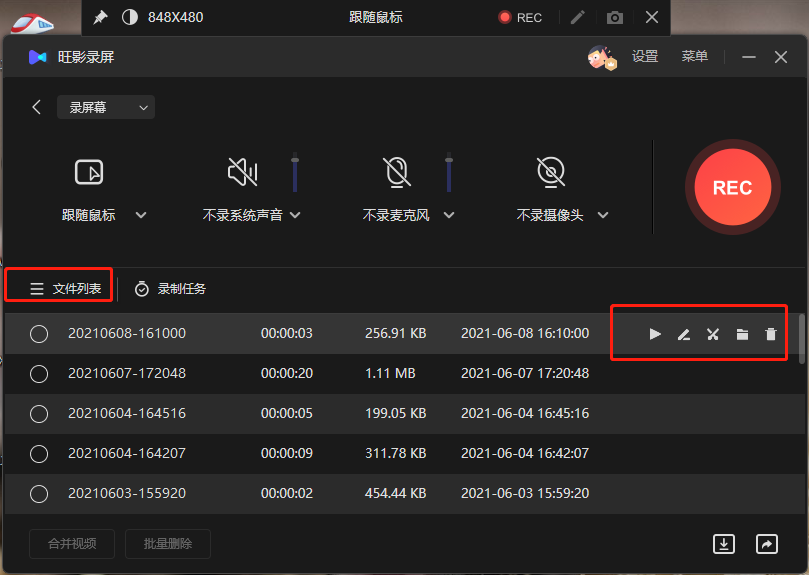Delete the 20210608-161000 recording
The width and height of the screenshot is (809, 575).
[x=770, y=334]
